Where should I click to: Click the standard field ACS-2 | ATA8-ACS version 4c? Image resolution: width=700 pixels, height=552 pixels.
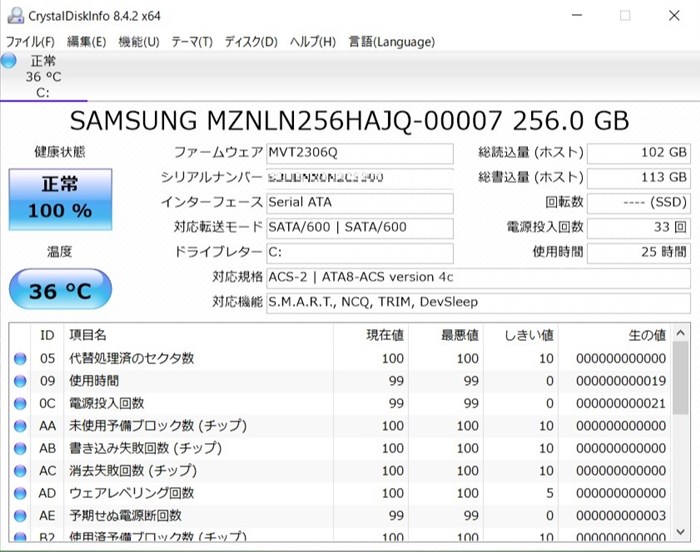tap(478, 278)
